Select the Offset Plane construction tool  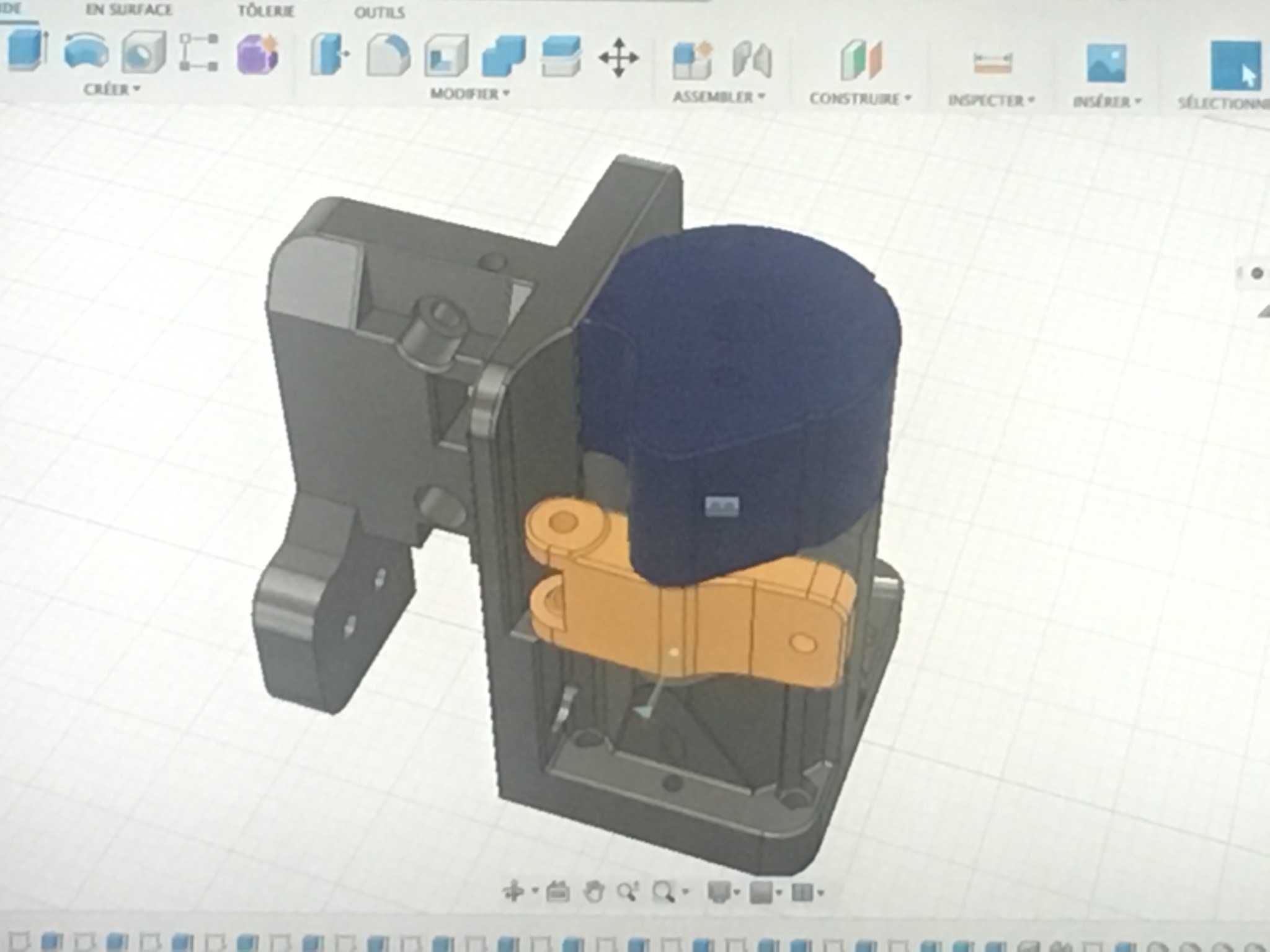[861, 61]
